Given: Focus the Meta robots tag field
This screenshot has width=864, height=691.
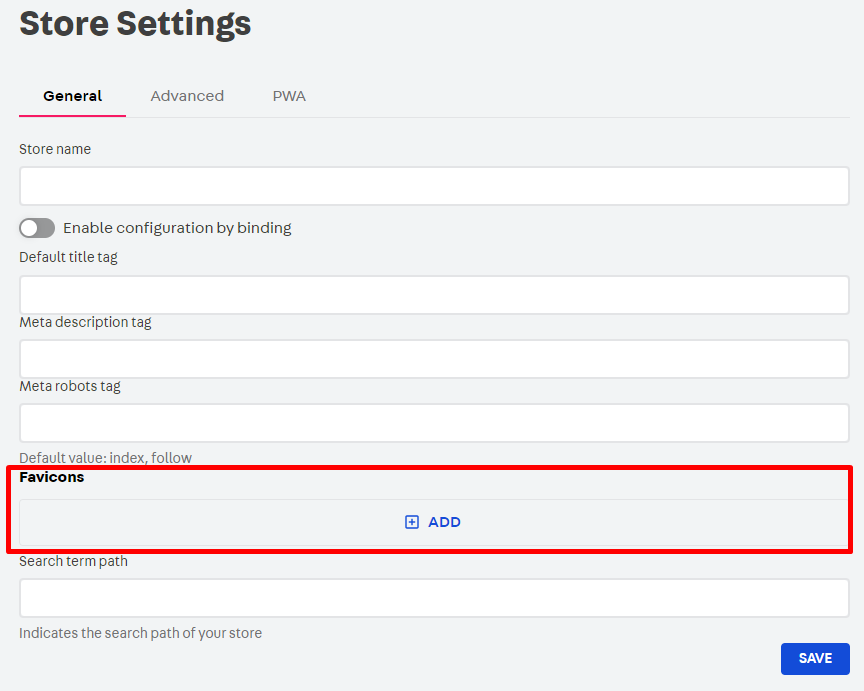Looking at the screenshot, I should (x=434, y=423).
